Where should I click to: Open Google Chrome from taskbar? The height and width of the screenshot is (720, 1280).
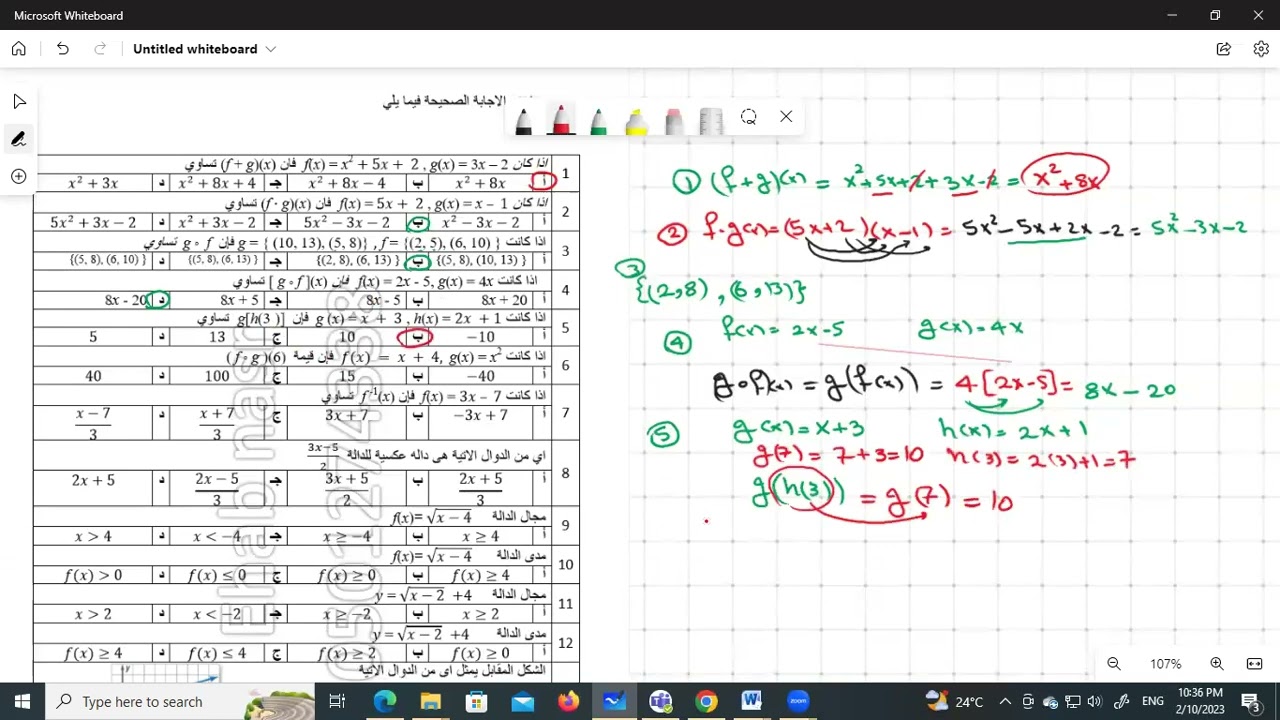706,701
